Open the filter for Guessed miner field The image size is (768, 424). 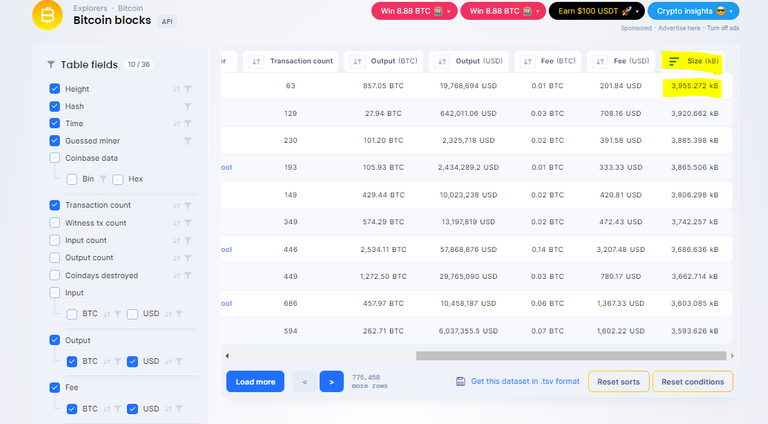[x=188, y=141]
